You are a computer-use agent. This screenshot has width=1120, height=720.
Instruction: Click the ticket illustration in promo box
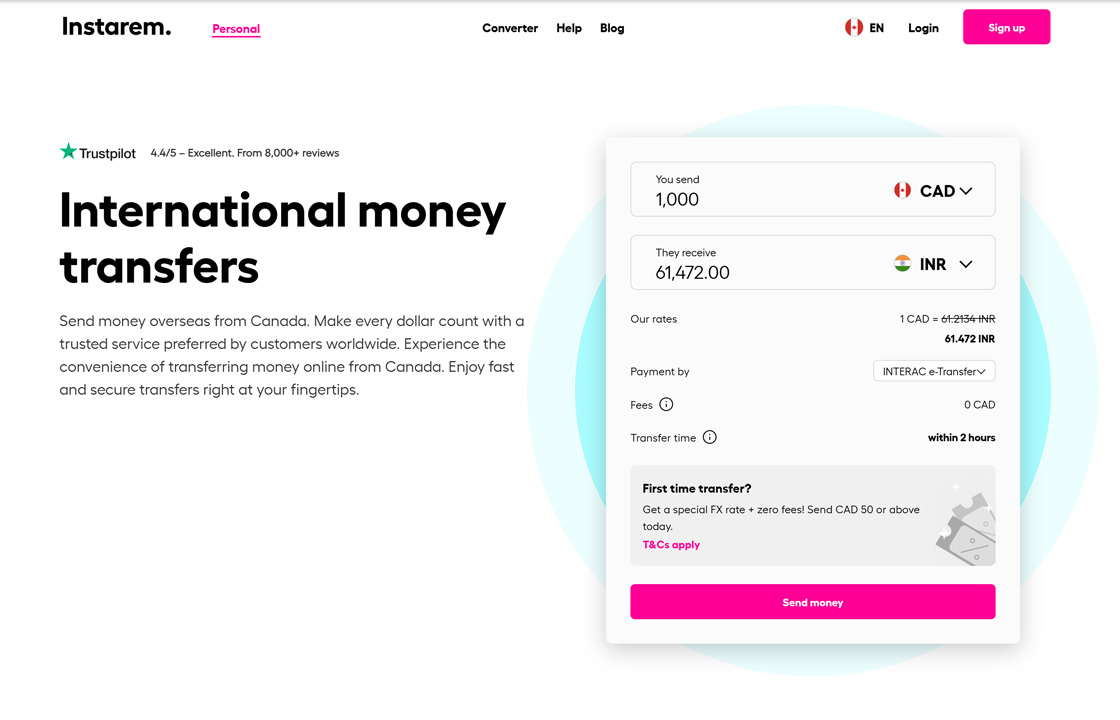point(966,525)
